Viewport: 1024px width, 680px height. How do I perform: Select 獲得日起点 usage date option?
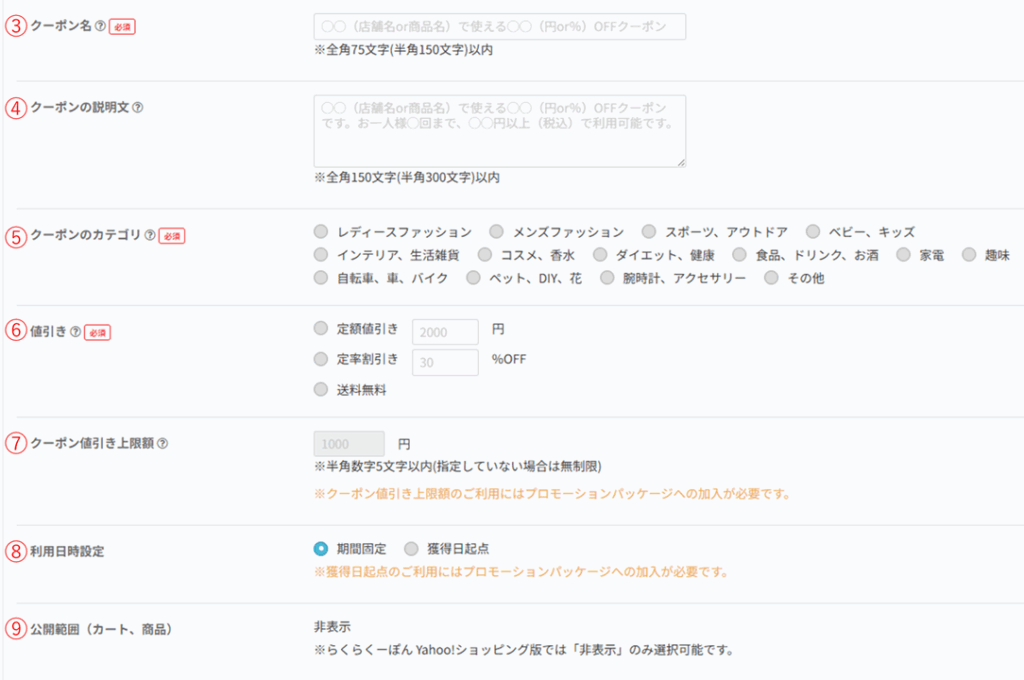pyautogui.click(x=411, y=548)
